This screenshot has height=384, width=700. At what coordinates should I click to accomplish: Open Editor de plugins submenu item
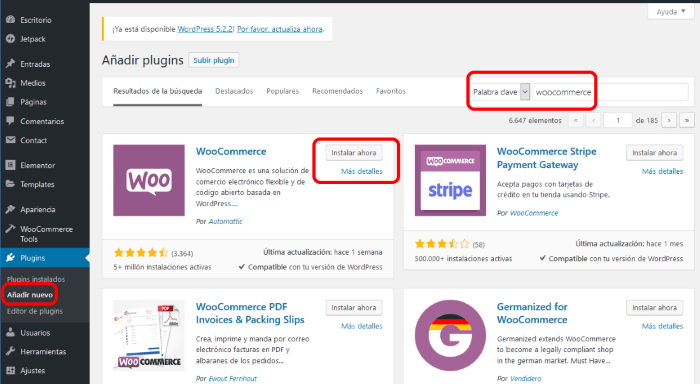(35, 311)
